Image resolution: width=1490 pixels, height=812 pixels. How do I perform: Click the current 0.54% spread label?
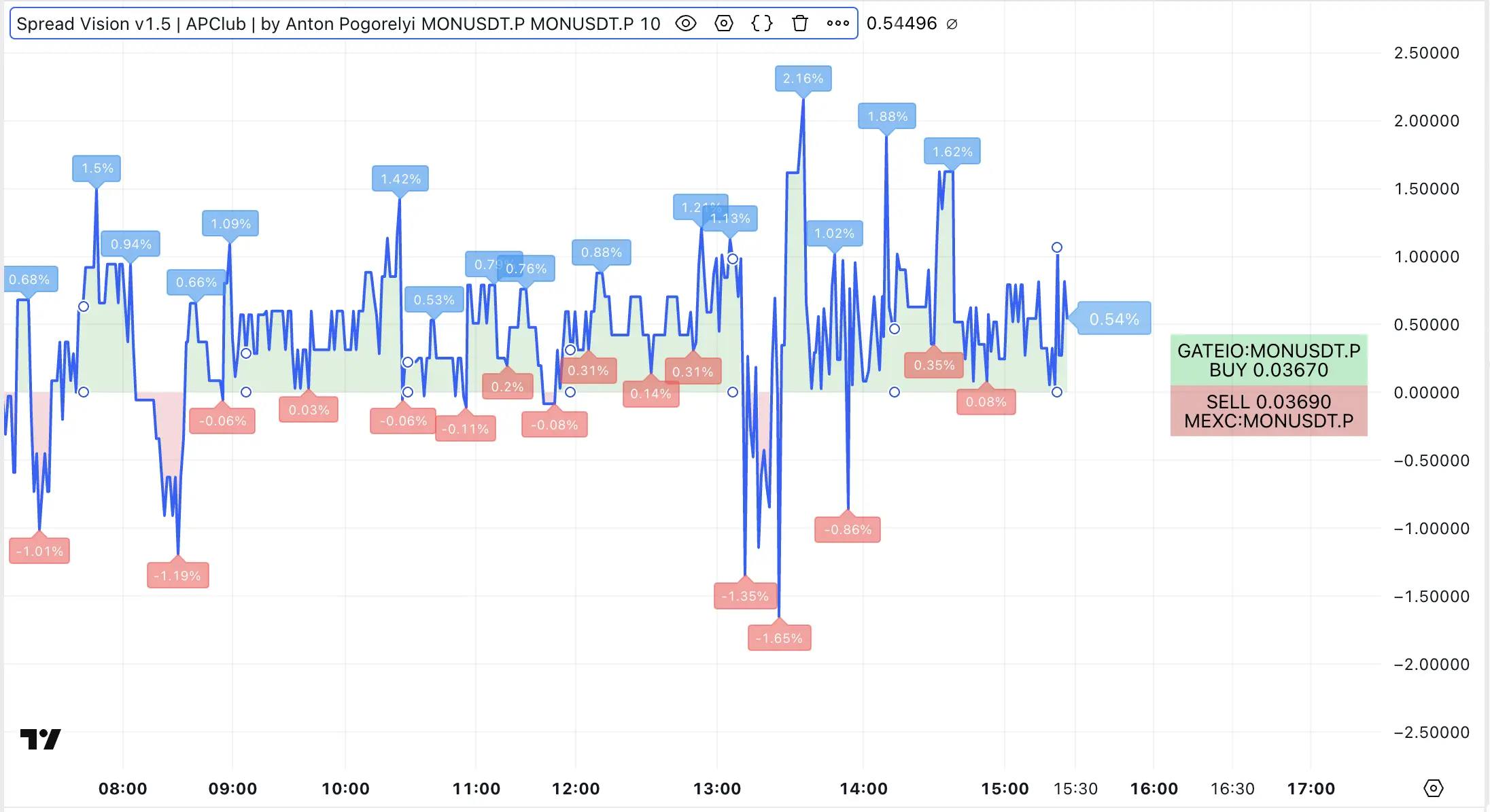pyautogui.click(x=1114, y=319)
